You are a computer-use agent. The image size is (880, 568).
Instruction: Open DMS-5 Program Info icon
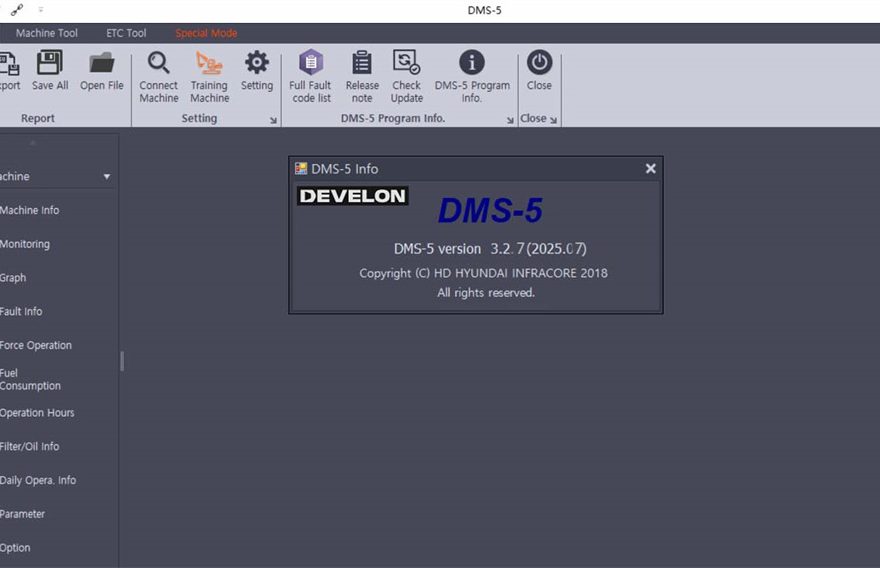coord(472,64)
